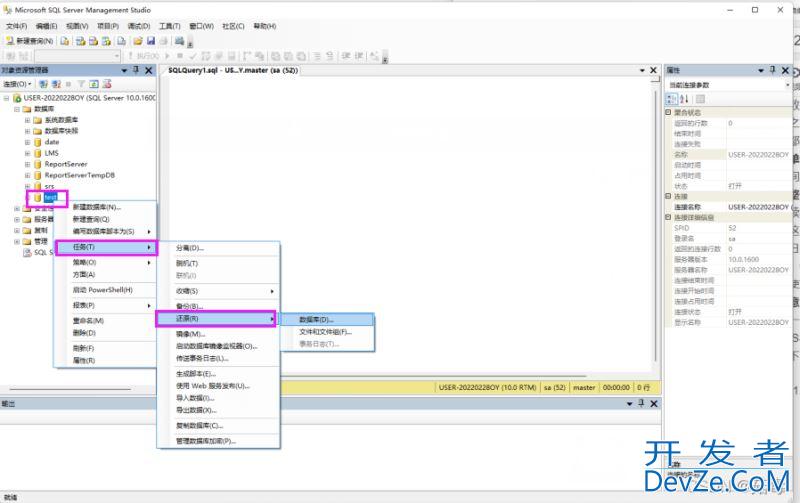This screenshot has height=503, width=800.
Task: Open the 编辑(E) menu
Action: [x=46, y=26]
